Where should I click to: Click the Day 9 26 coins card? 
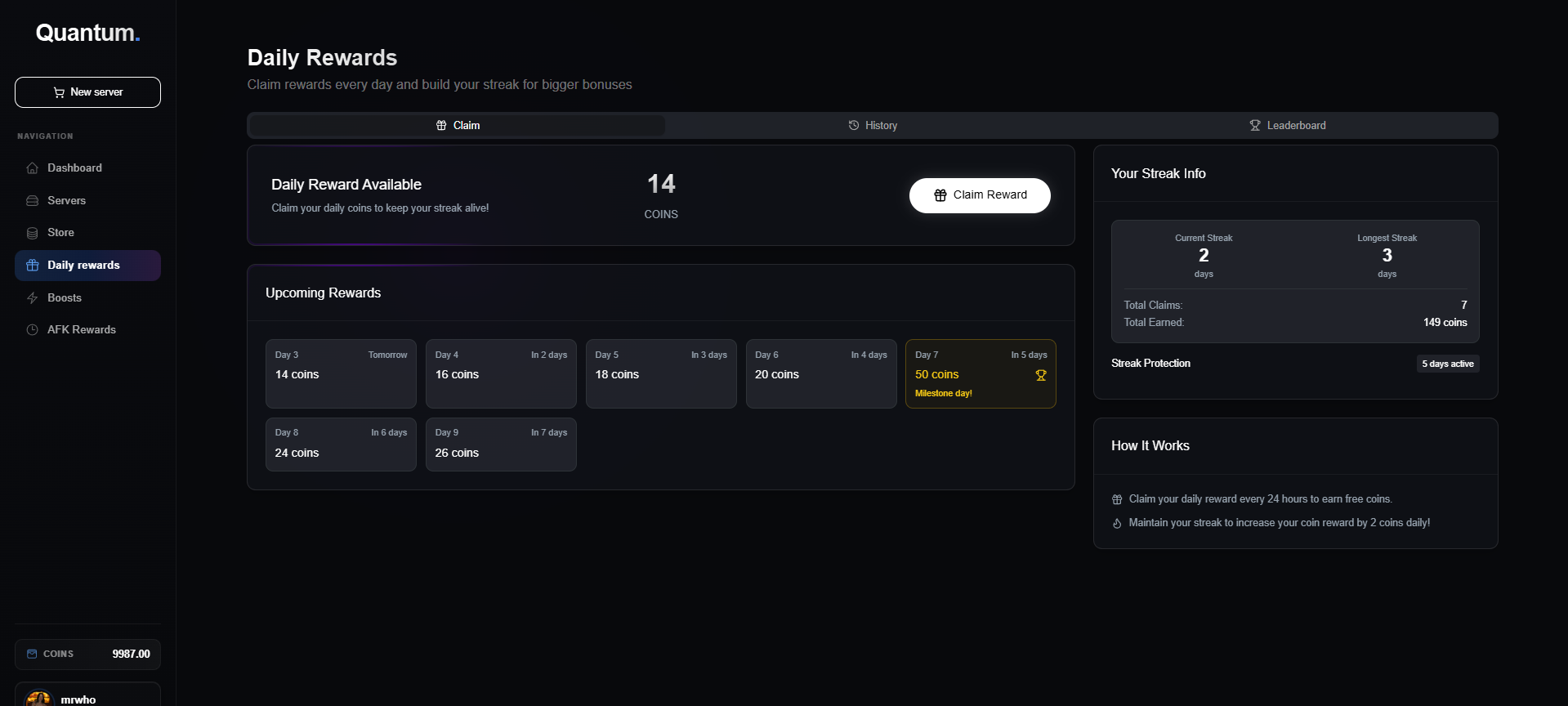501,445
